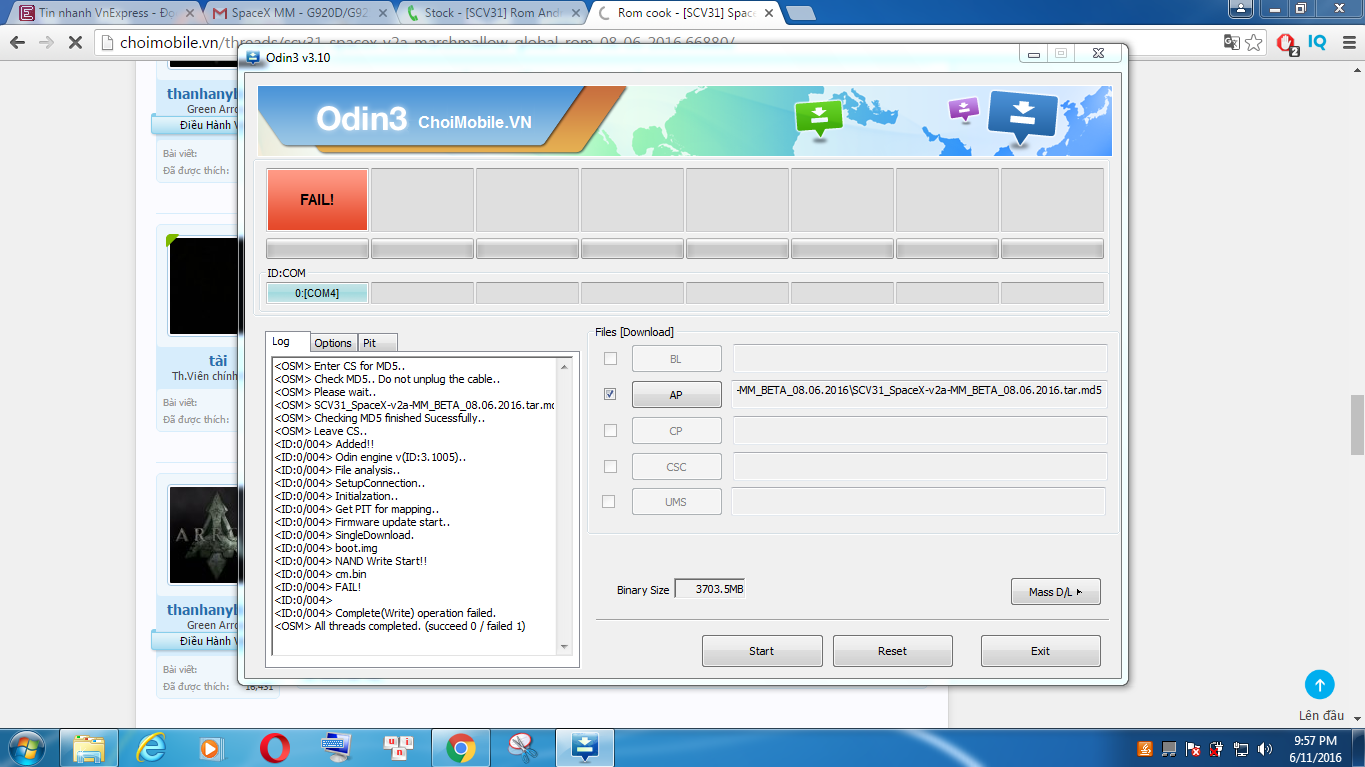Switch to the Options tab
Image resolution: width=1365 pixels, height=767 pixels.
(x=333, y=343)
